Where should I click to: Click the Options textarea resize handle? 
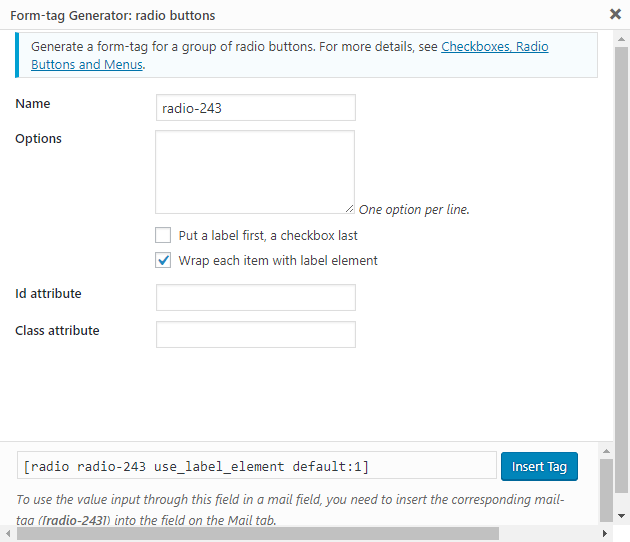(349, 208)
